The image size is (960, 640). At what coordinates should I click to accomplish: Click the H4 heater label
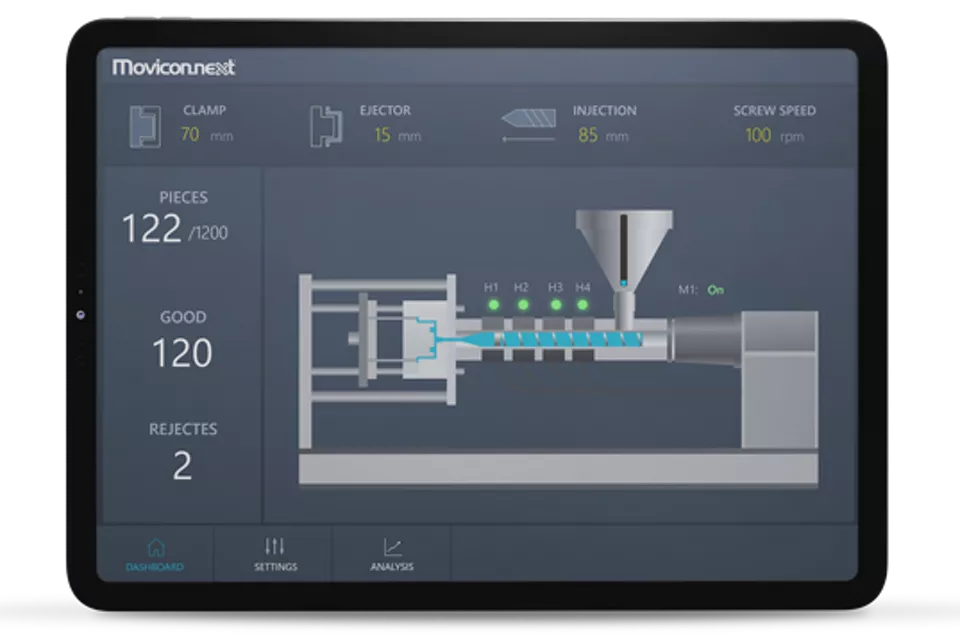tap(584, 286)
